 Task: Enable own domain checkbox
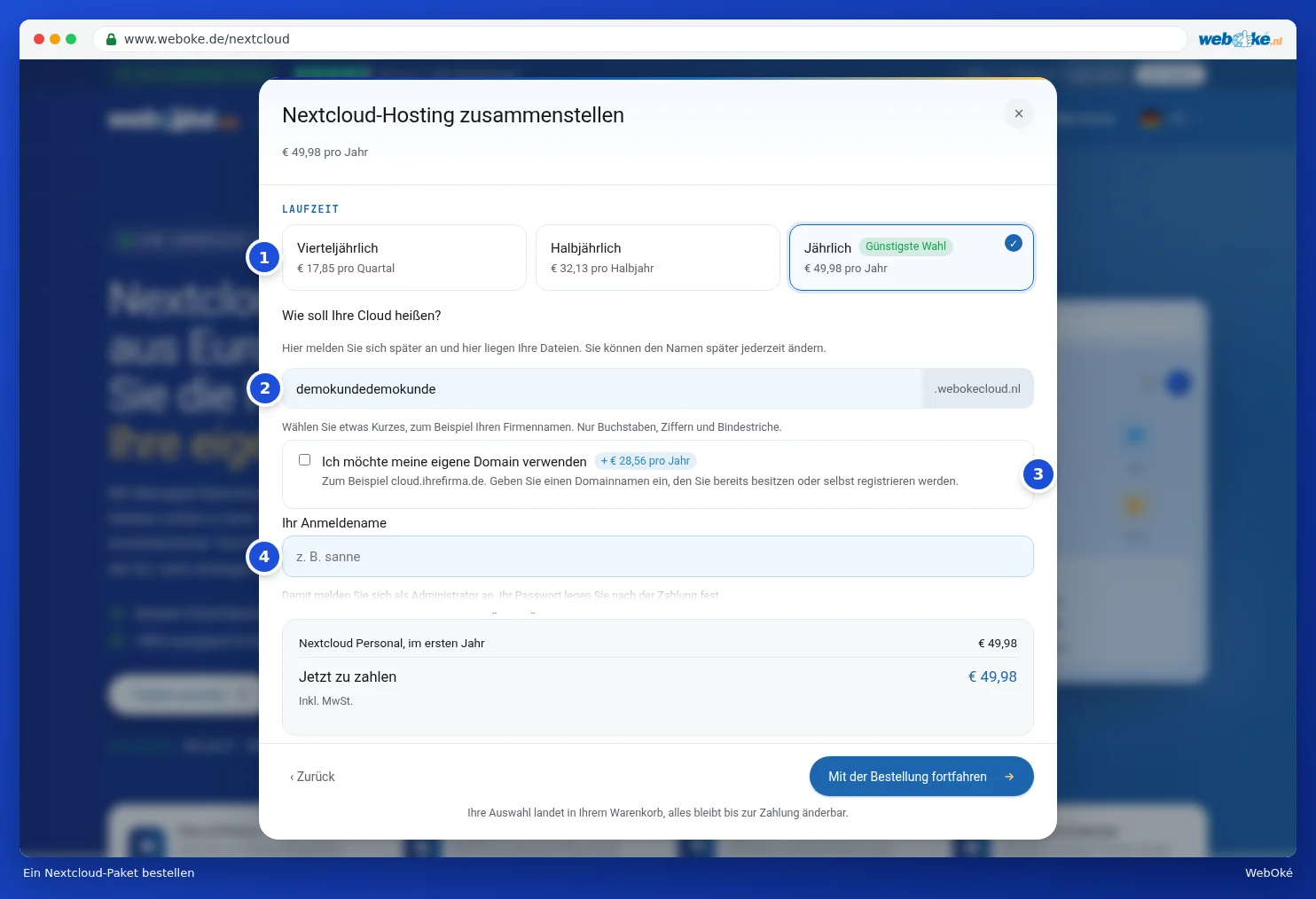(304, 459)
